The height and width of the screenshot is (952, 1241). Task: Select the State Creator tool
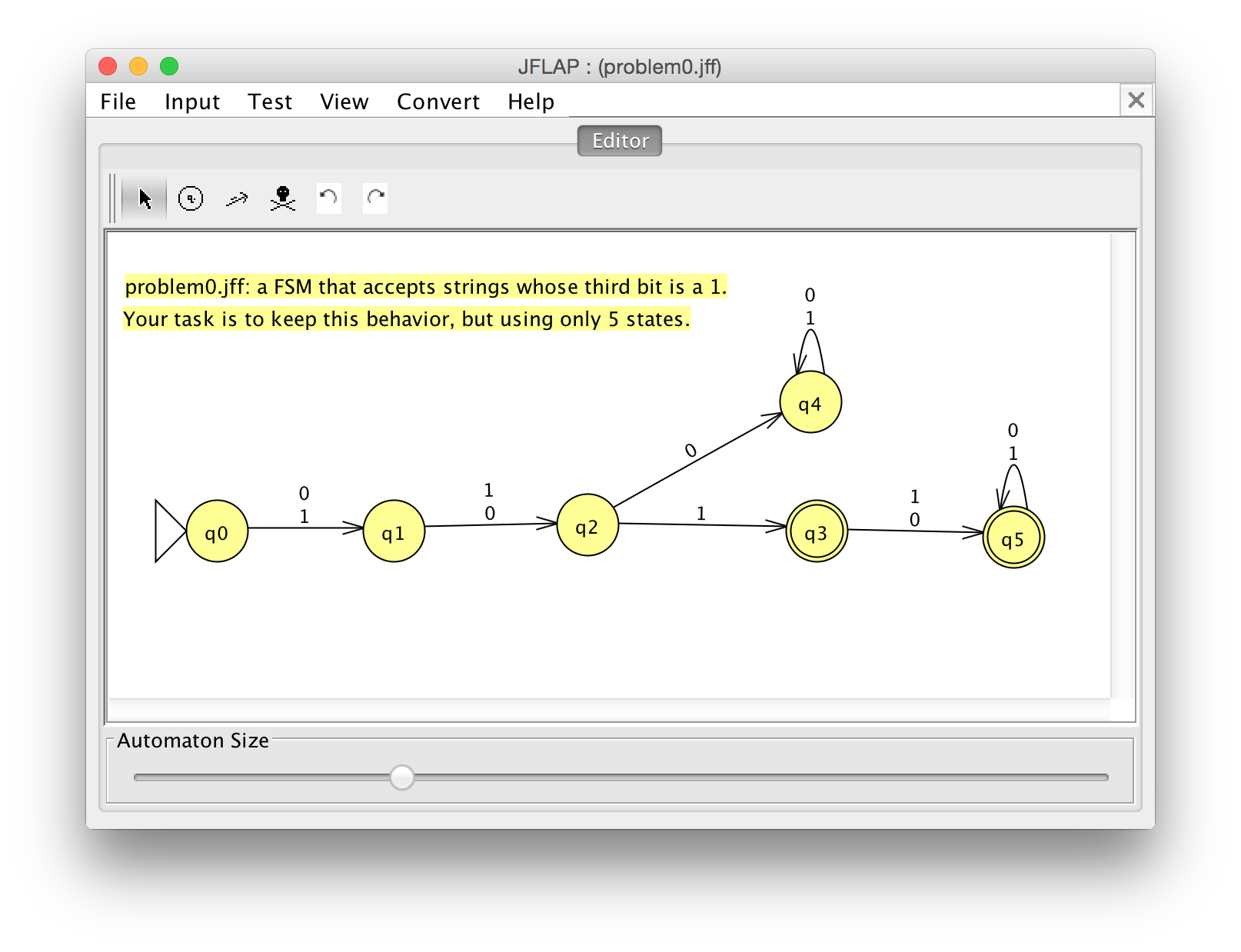(x=190, y=198)
